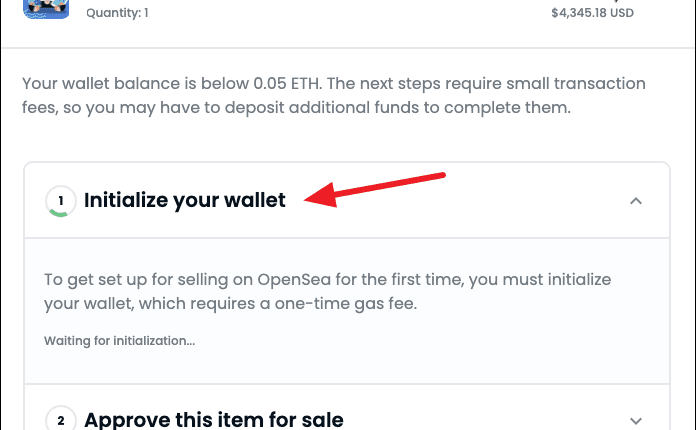Select the "Initialize your wallet" heading
696x430 pixels.
pyautogui.click(x=185, y=201)
